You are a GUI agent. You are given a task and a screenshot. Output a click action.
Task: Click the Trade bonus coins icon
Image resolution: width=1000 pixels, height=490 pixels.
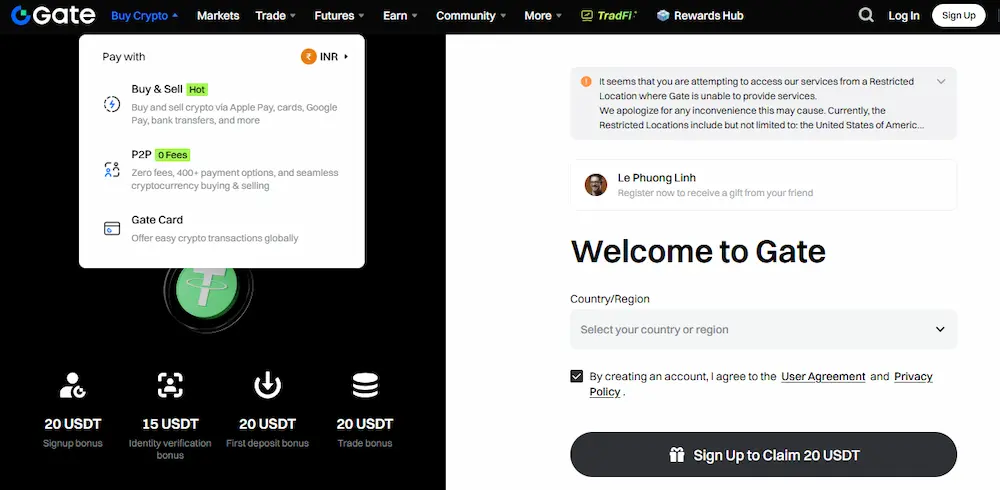(x=365, y=385)
